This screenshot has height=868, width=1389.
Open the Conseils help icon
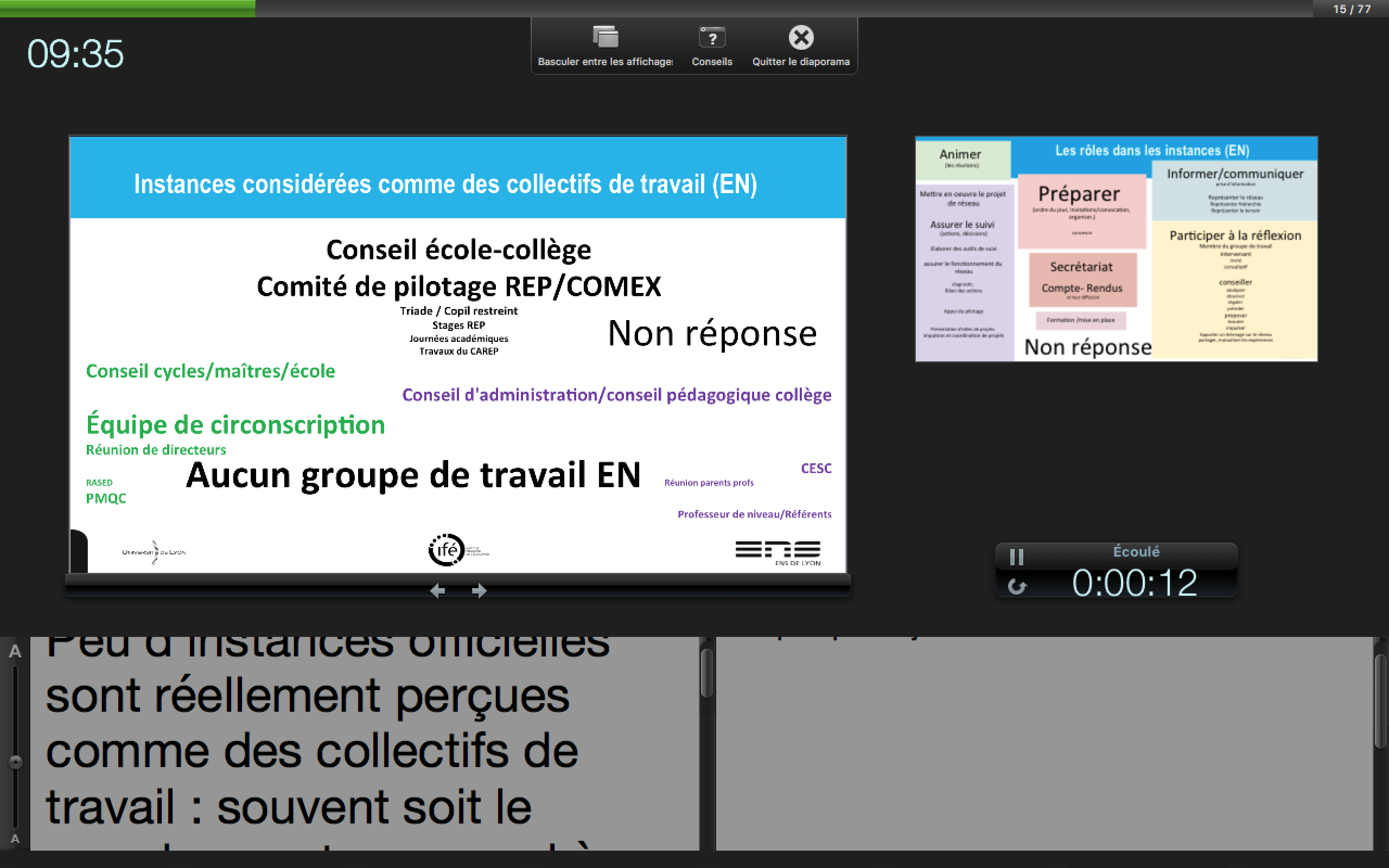[x=712, y=38]
